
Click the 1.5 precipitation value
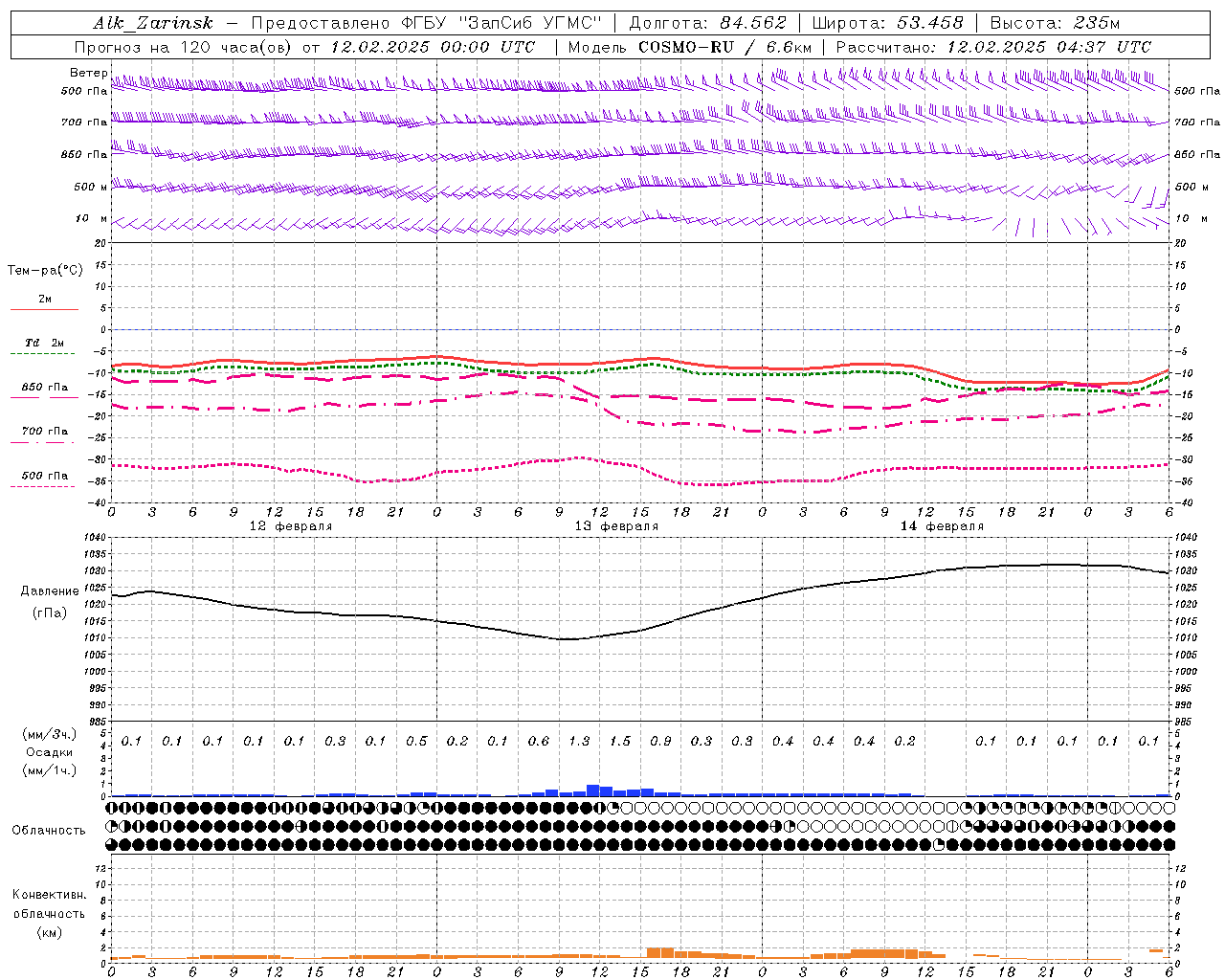620,742
